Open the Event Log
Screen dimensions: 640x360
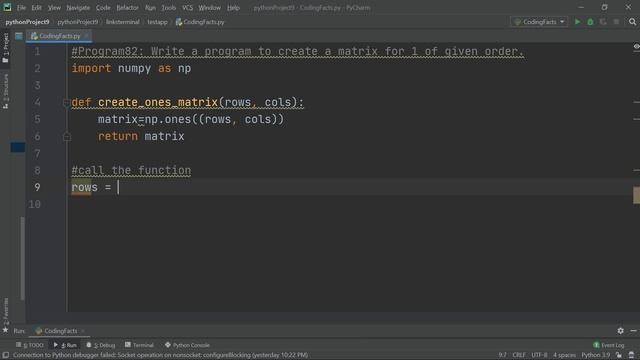[609, 345]
